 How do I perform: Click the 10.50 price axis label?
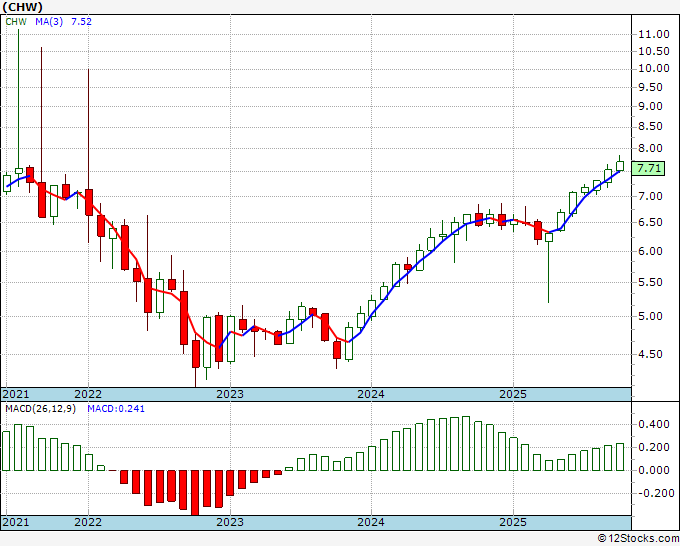(654, 51)
